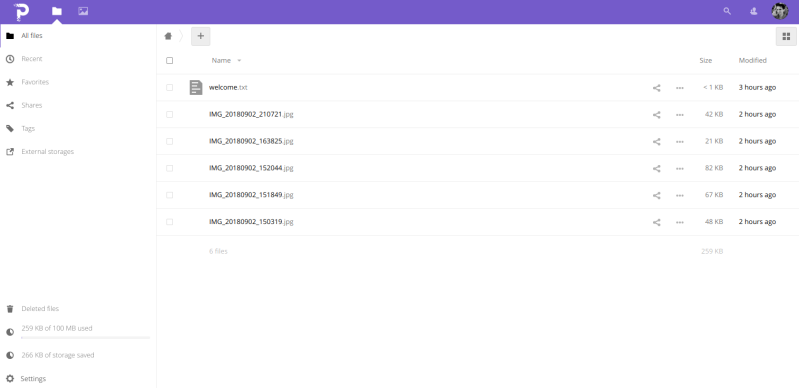Check the IMG_20180902_151849.jpg checkbox
Screen dimensions: 799x388
click(x=170, y=195)
